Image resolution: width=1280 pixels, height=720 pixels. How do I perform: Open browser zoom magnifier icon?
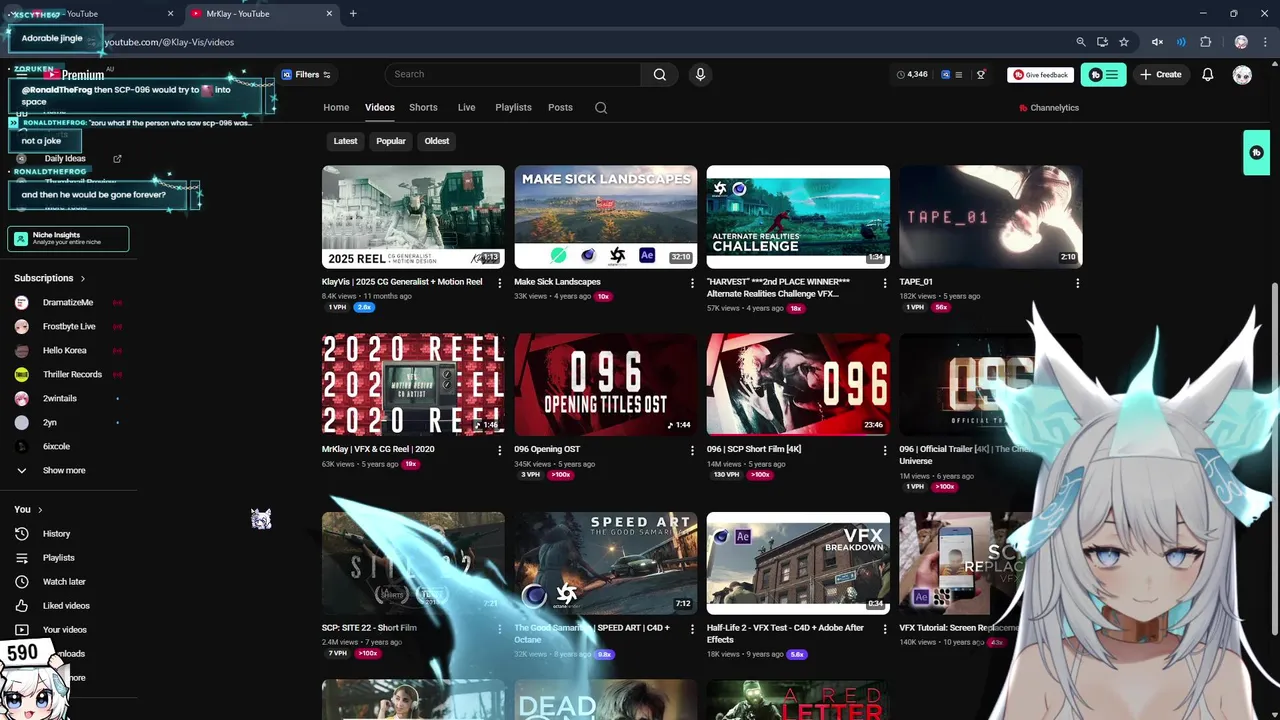pos(1081,42)
